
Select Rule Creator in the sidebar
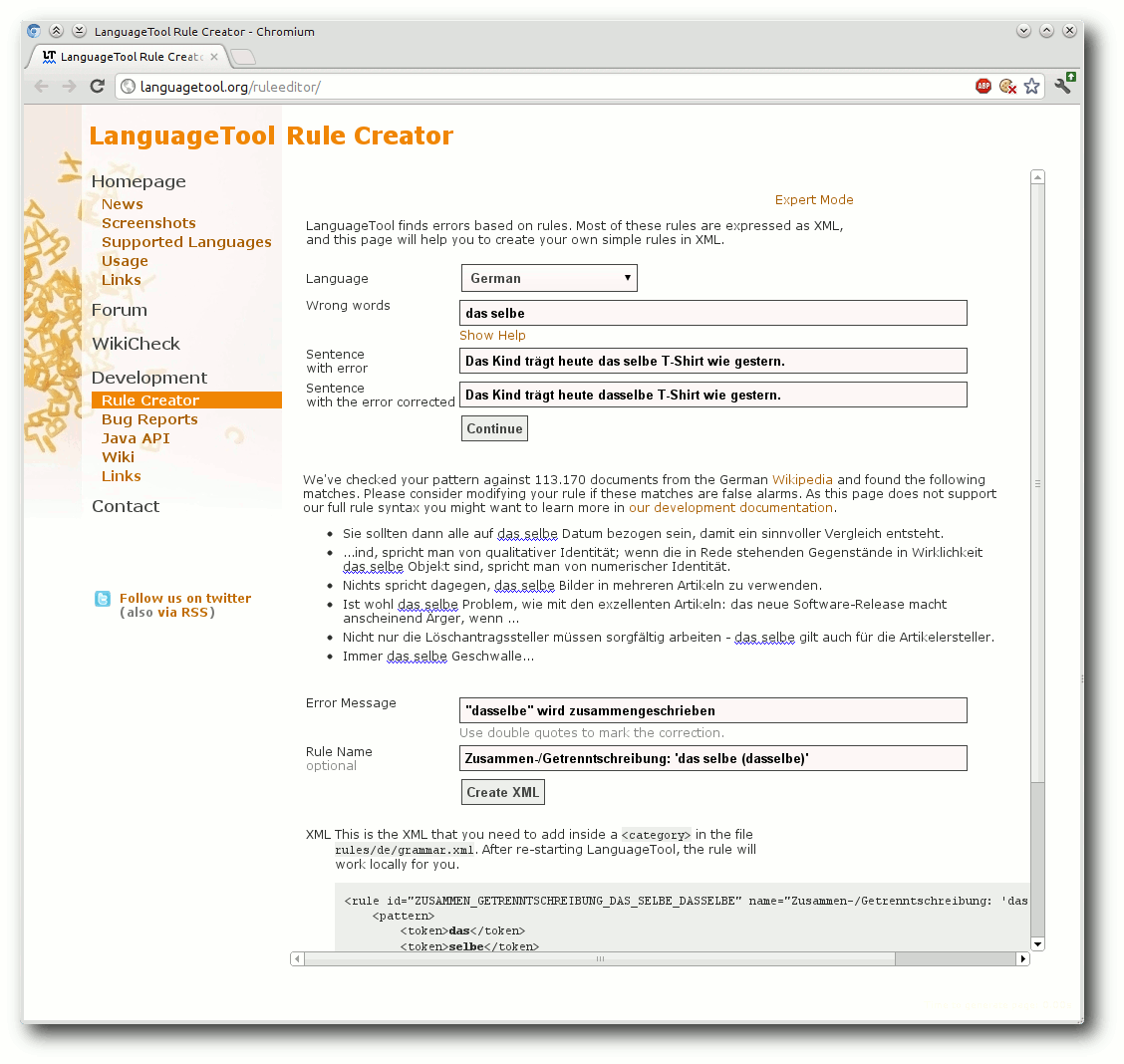pos(186,400)
